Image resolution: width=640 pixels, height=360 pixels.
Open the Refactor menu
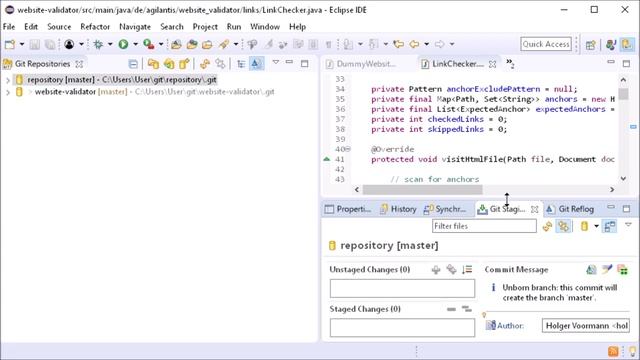click(x=95, y=27)
